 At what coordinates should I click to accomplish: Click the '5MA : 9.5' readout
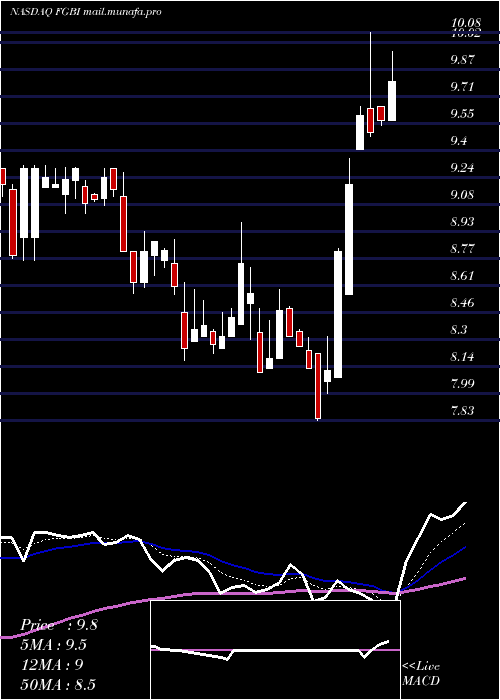click(54, 645)
